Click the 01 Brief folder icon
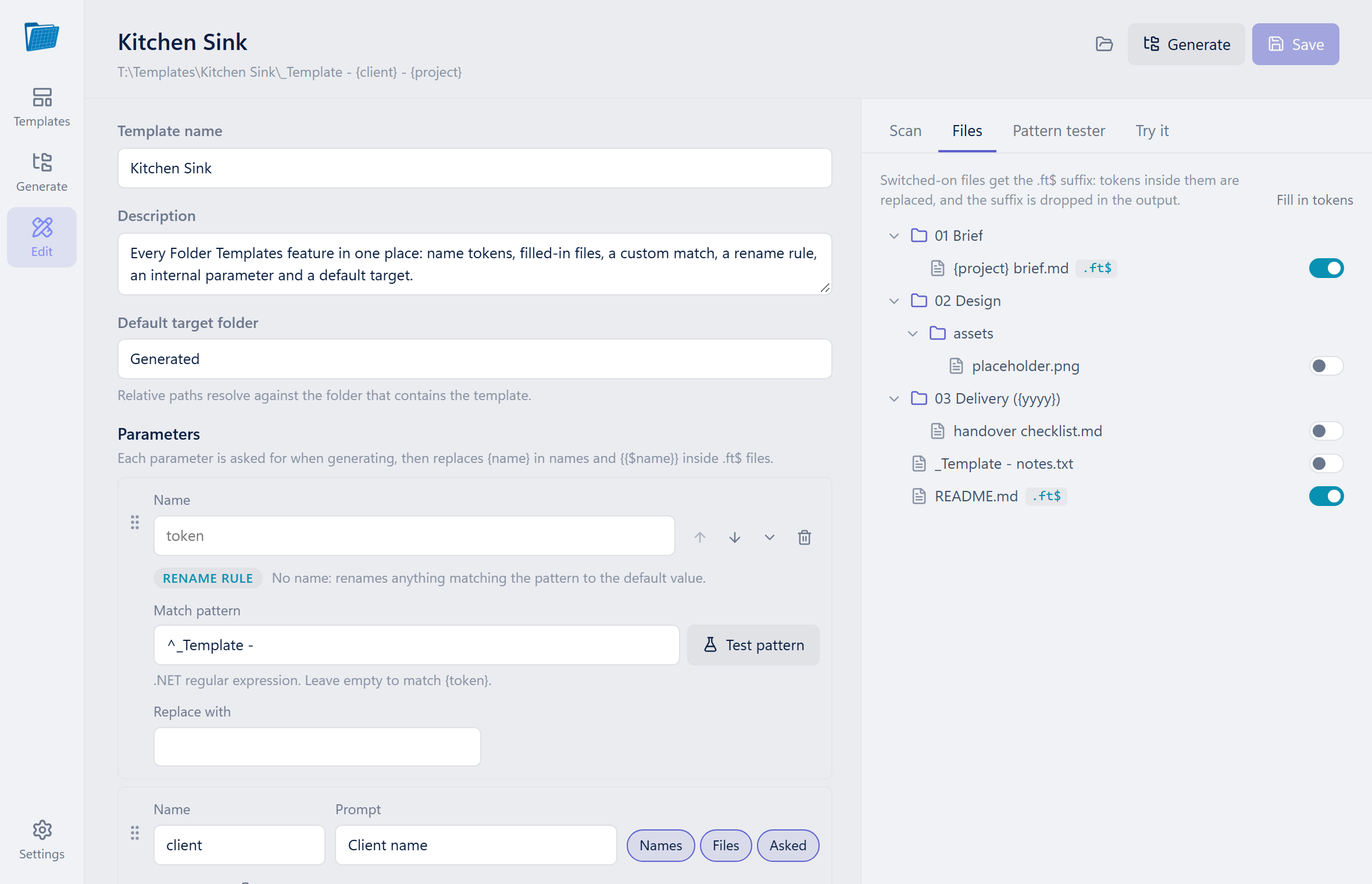Viewport: 1372px width, 884px height. [x=919, y=236]
